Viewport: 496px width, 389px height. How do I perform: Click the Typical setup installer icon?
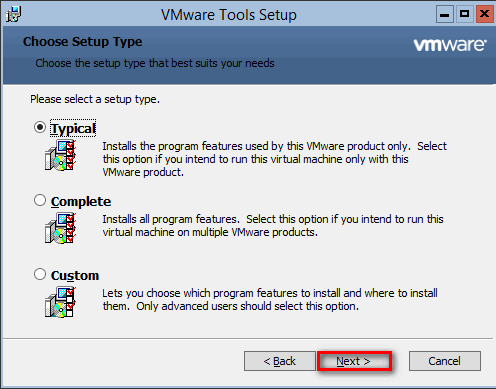(x=60, y=155)
